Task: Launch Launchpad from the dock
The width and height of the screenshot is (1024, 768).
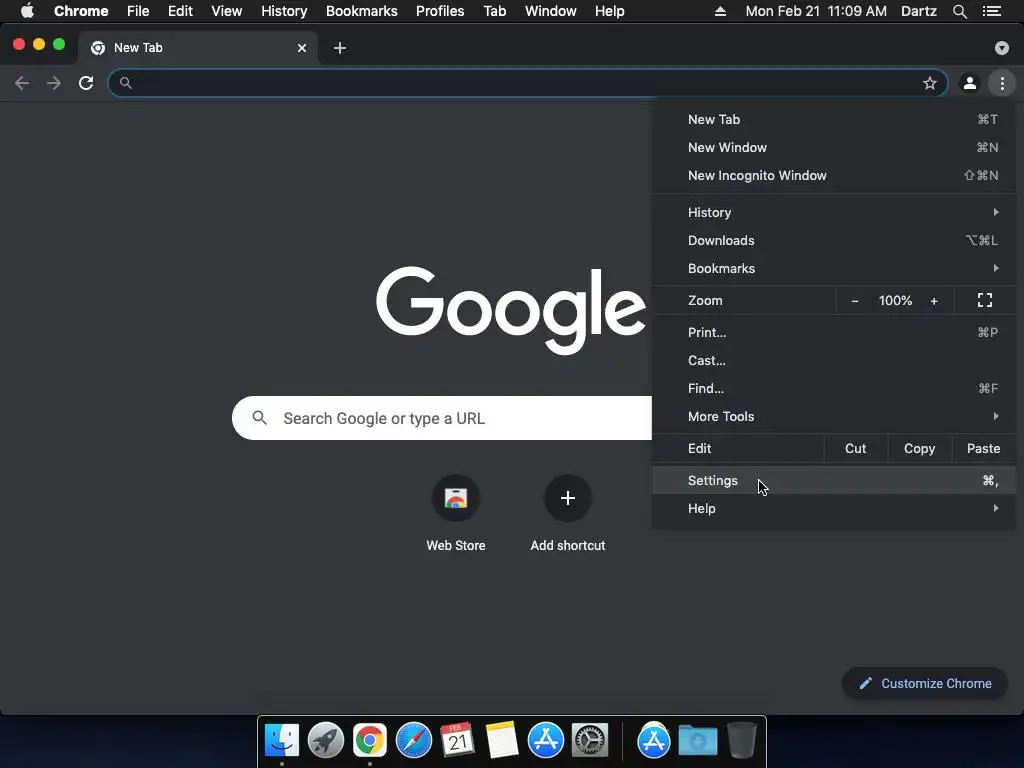Action: point(326,741)
